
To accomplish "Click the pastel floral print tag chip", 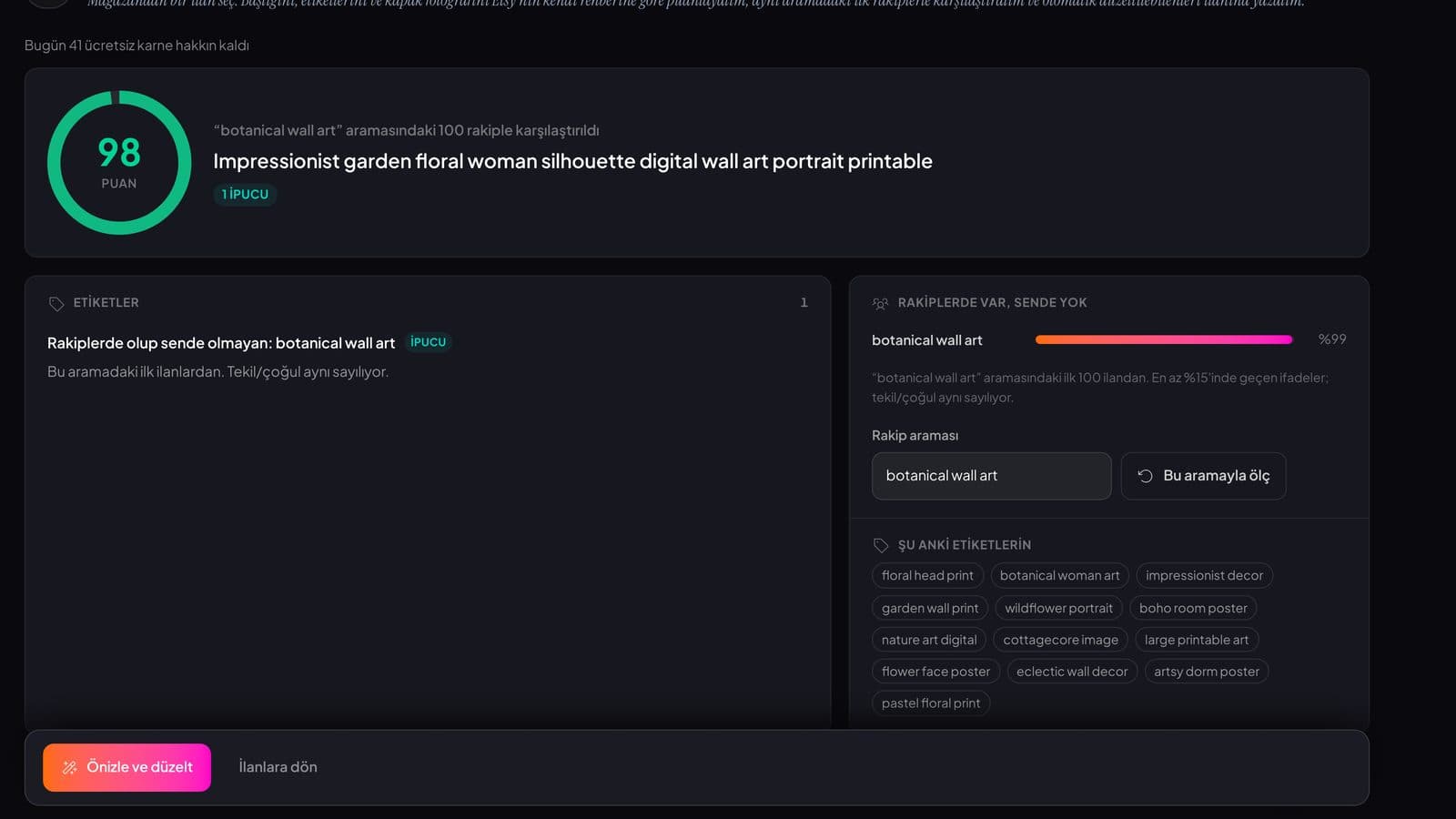I will click(x=931, y=703).
